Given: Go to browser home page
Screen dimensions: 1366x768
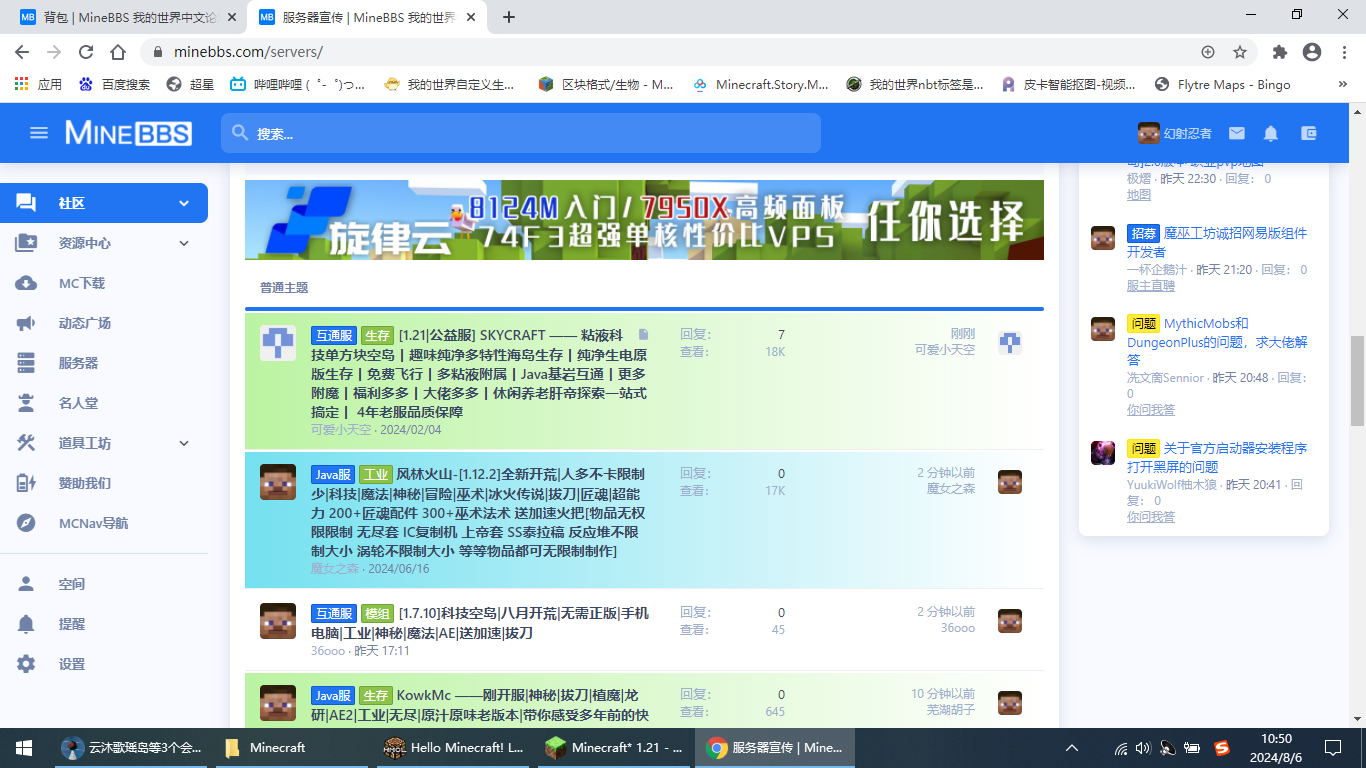Looking at the screenshot, I should 118,52.
